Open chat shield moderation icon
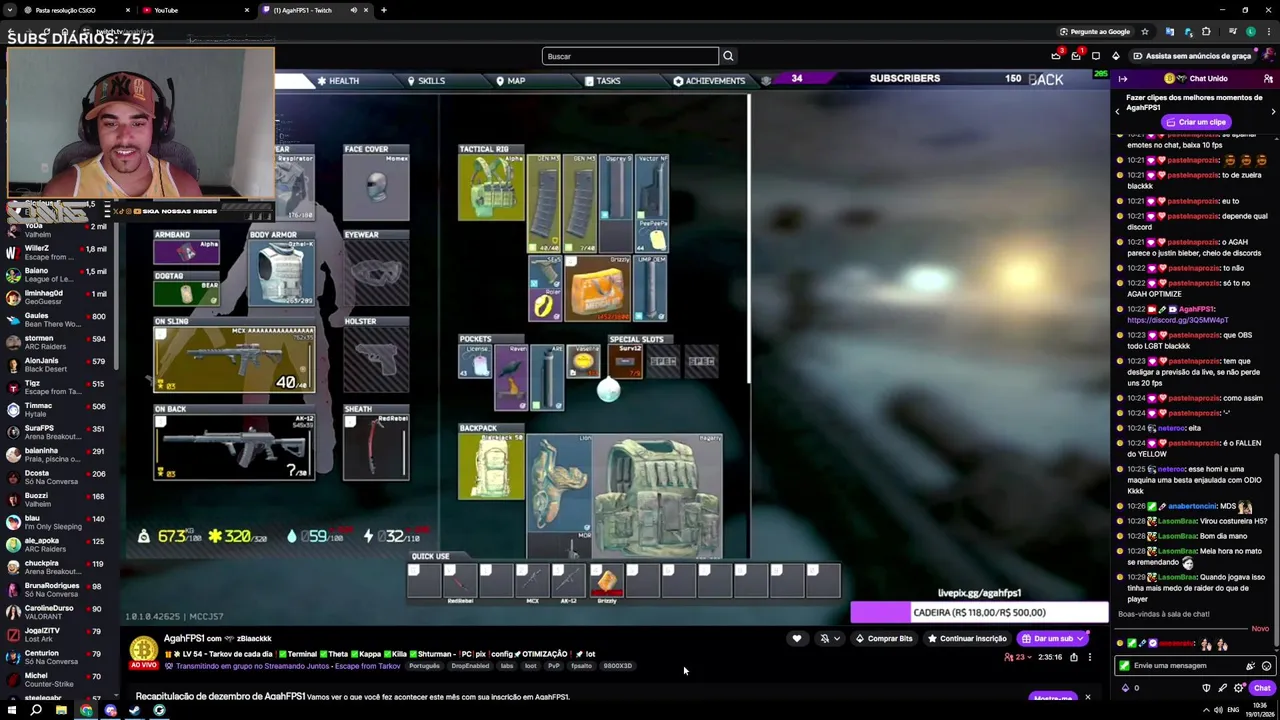Image resolution: width=1280 pixels, height=720 pixels. pyautogui.click(x=1206, y=688)
